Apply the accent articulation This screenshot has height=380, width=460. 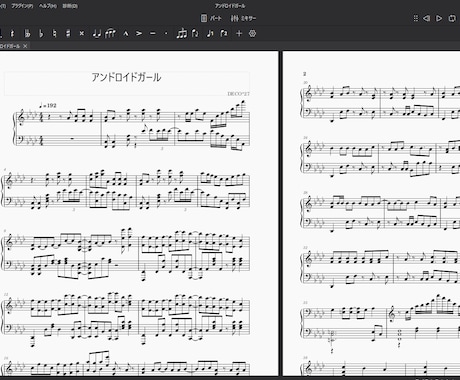click(139, 33)
